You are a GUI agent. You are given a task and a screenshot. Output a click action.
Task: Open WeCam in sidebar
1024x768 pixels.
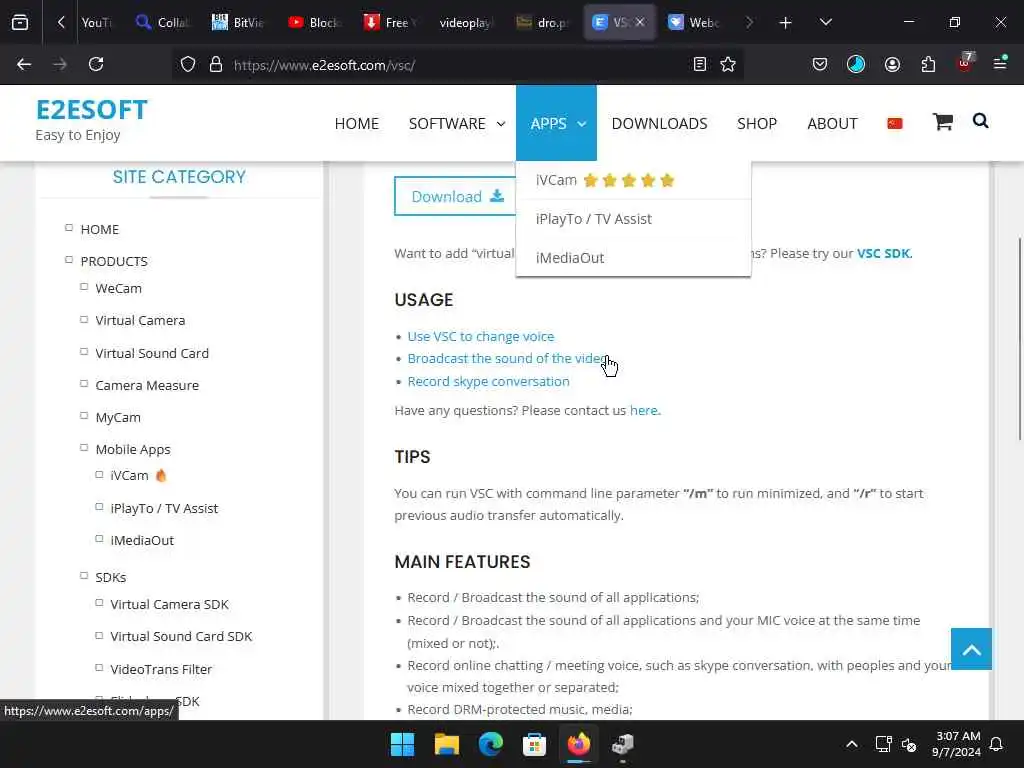tap(118, 288)
